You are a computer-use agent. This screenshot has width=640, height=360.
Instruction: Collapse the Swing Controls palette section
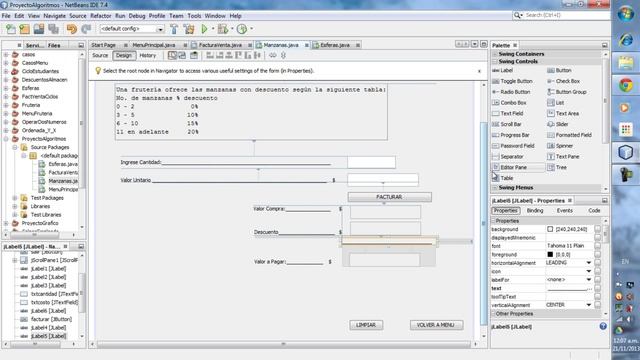495,62
